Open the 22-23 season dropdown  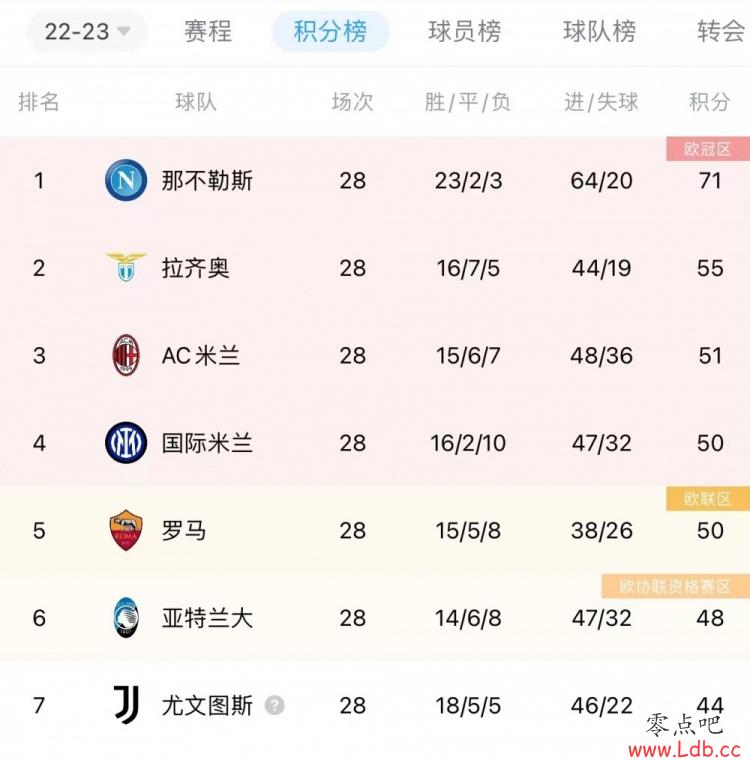pyautogui.click(x=87, y=32)
